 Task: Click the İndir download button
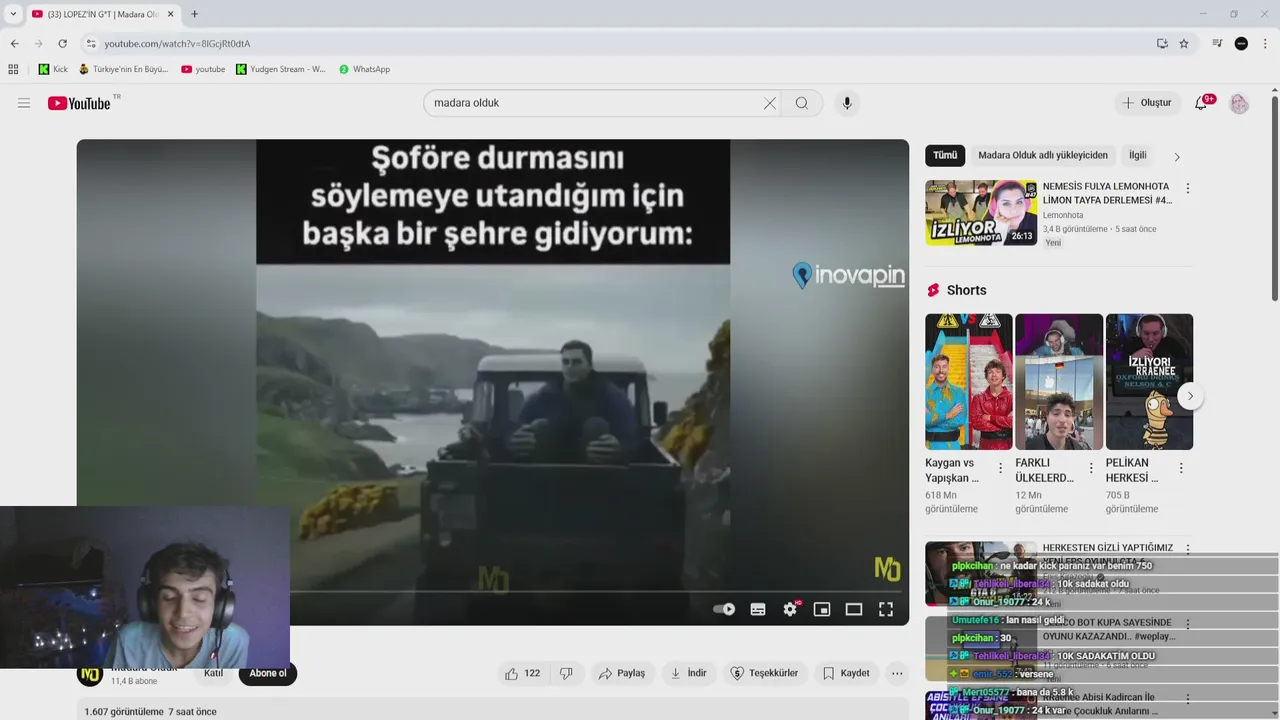tap(689, 673)
